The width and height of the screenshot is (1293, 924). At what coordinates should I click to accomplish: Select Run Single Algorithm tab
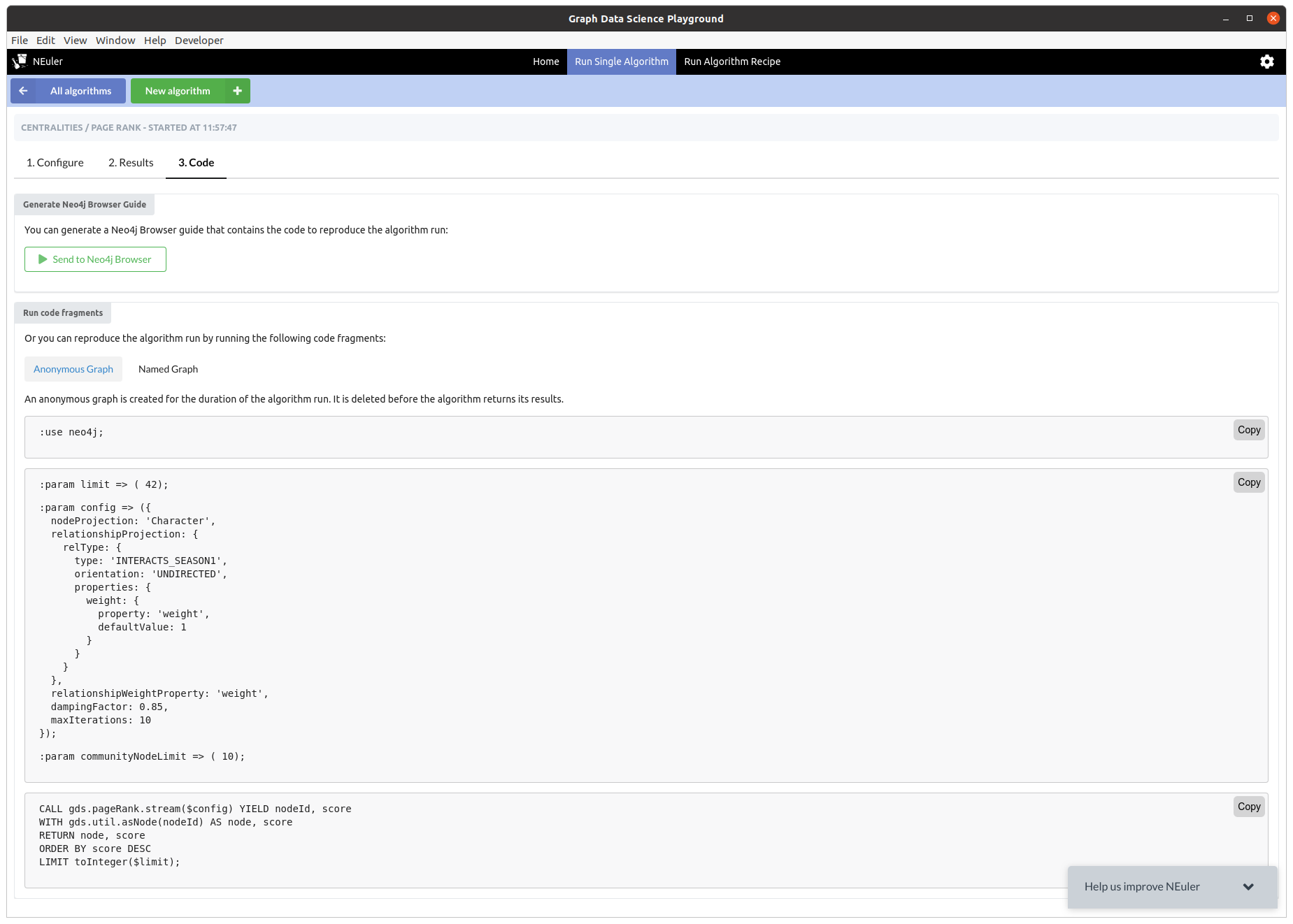621,62
